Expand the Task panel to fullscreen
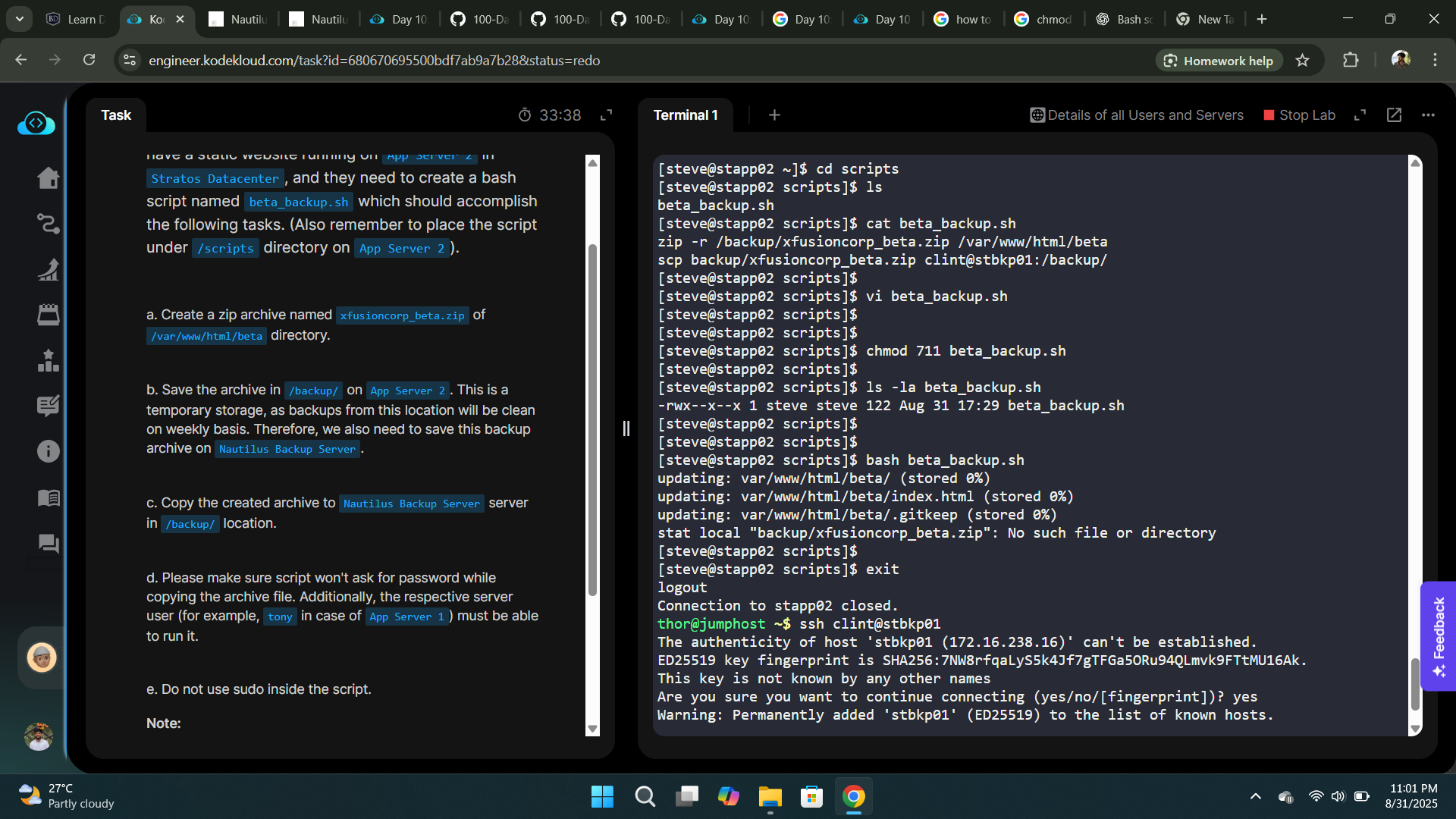This screenshot has height=819, width=1456. click(606, 115)
